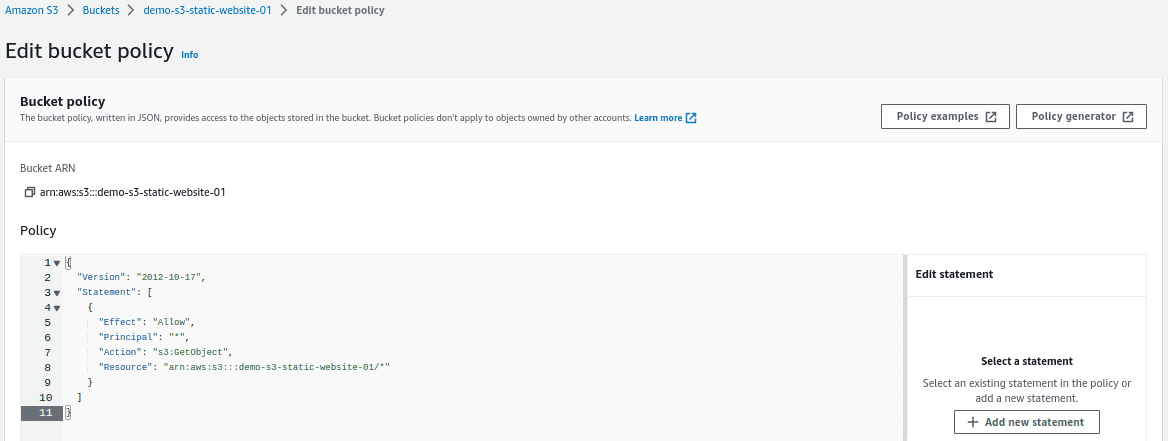Click the plus icon on Add new statement
The width and height of the screenshot is (1168, 441).
(972, 422)
